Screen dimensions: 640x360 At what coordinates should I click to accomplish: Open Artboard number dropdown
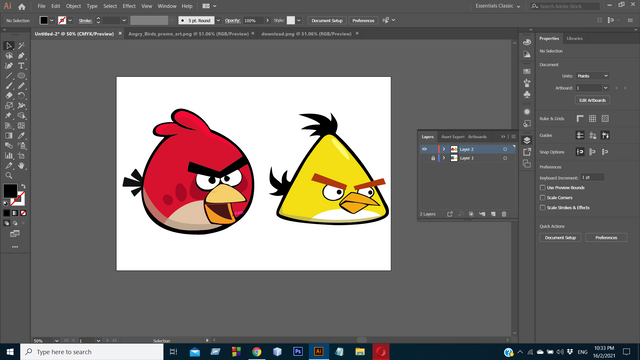pyautogui.click(x=606, y=88)
